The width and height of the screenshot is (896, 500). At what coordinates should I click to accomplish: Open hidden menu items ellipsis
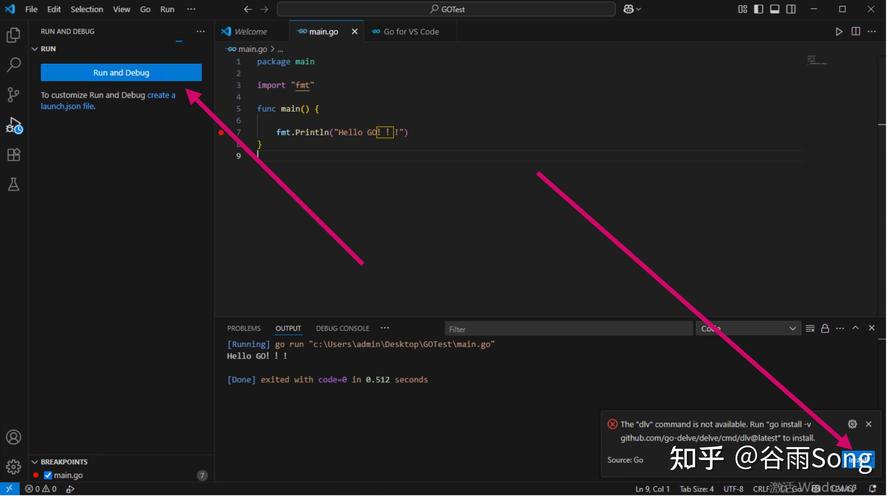pos(191,9)
